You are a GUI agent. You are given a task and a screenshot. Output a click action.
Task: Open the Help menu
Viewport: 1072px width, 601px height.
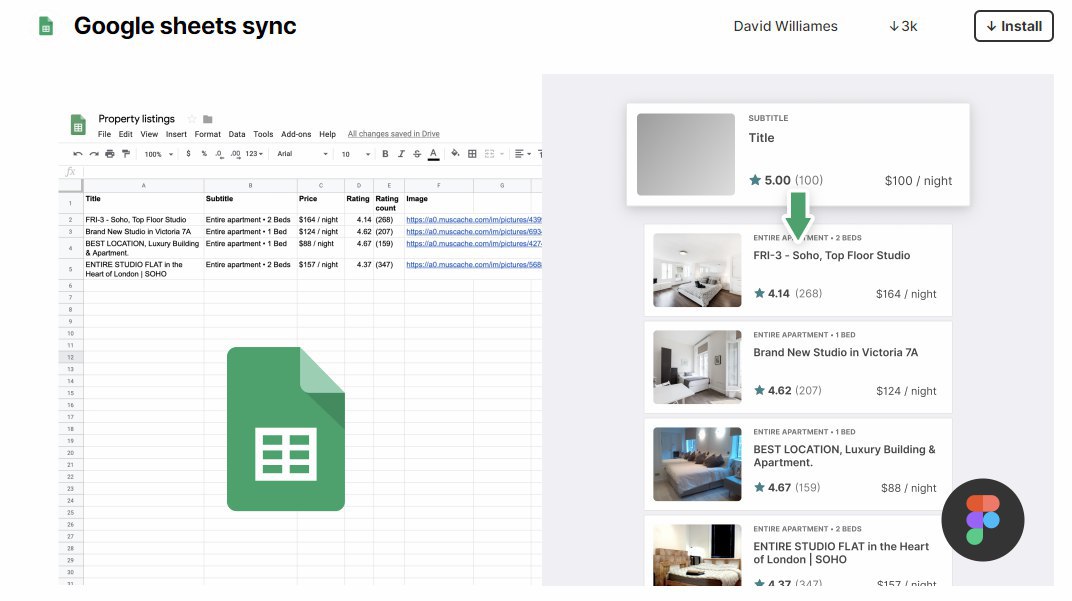(327, 134)
